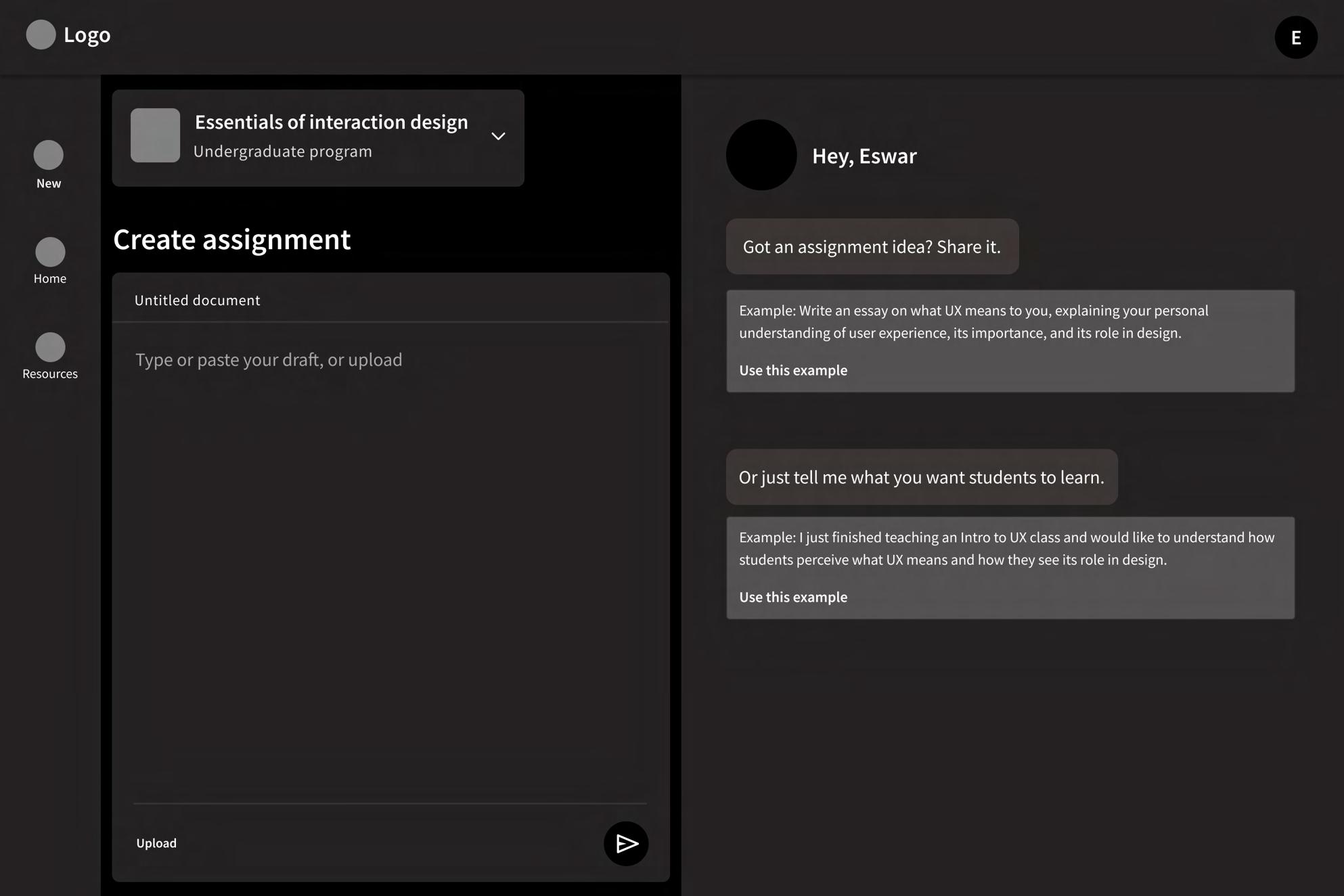The height and width of the screenshot is (896, 1344).
Task: Open Resources from the sidebar
Action: (x=50, y=347)
